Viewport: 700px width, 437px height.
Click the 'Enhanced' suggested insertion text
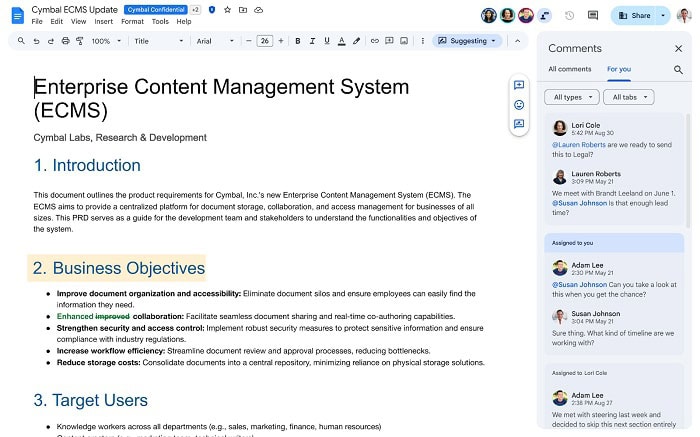[75, 316]
